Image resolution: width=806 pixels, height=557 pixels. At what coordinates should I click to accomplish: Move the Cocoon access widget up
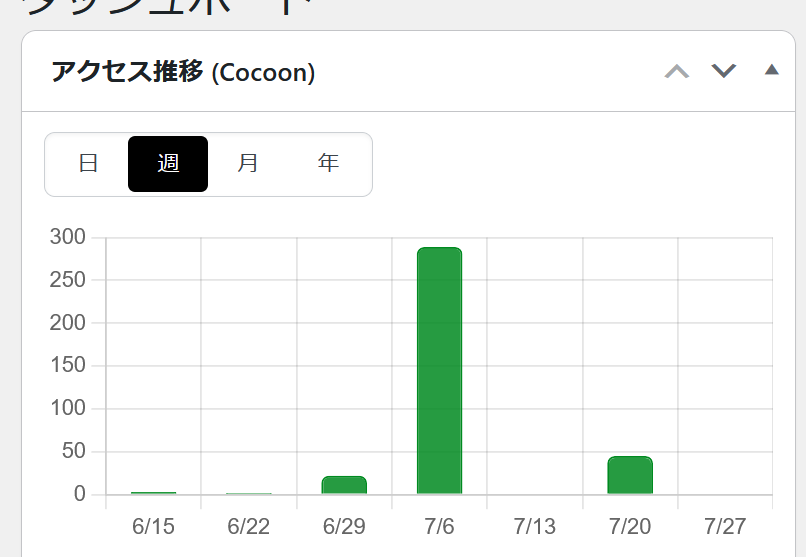pyautogui.click(x=676, y=71)
